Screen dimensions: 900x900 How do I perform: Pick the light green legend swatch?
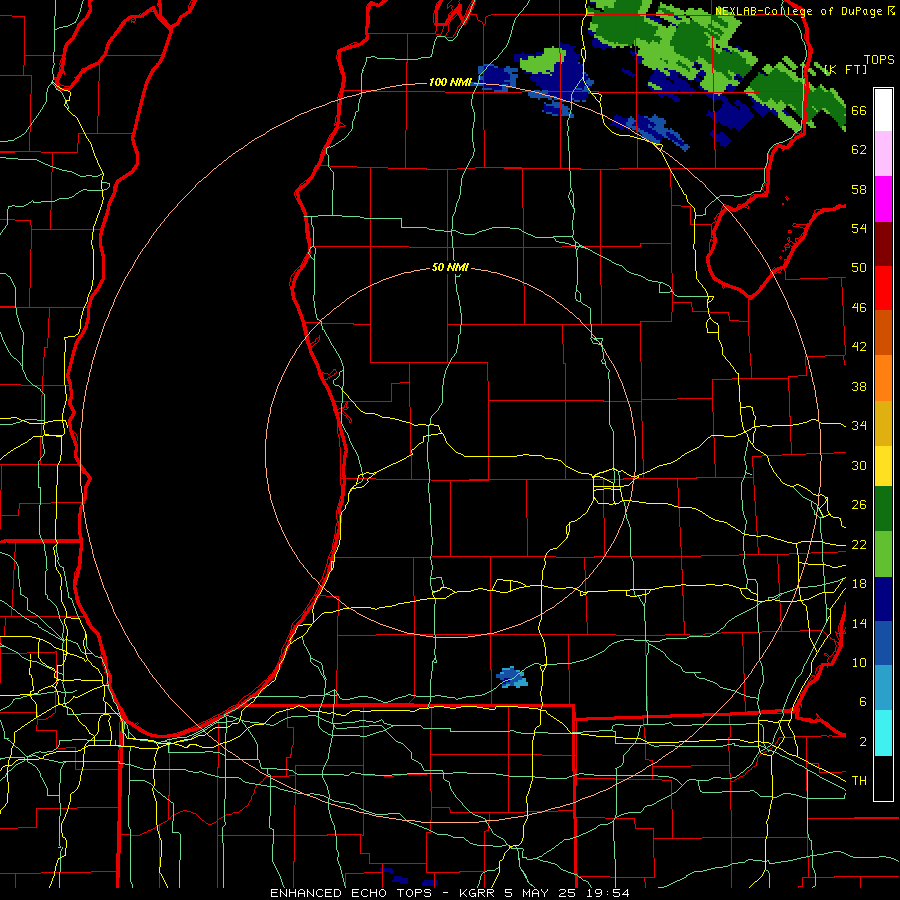(x=883, y=554)
